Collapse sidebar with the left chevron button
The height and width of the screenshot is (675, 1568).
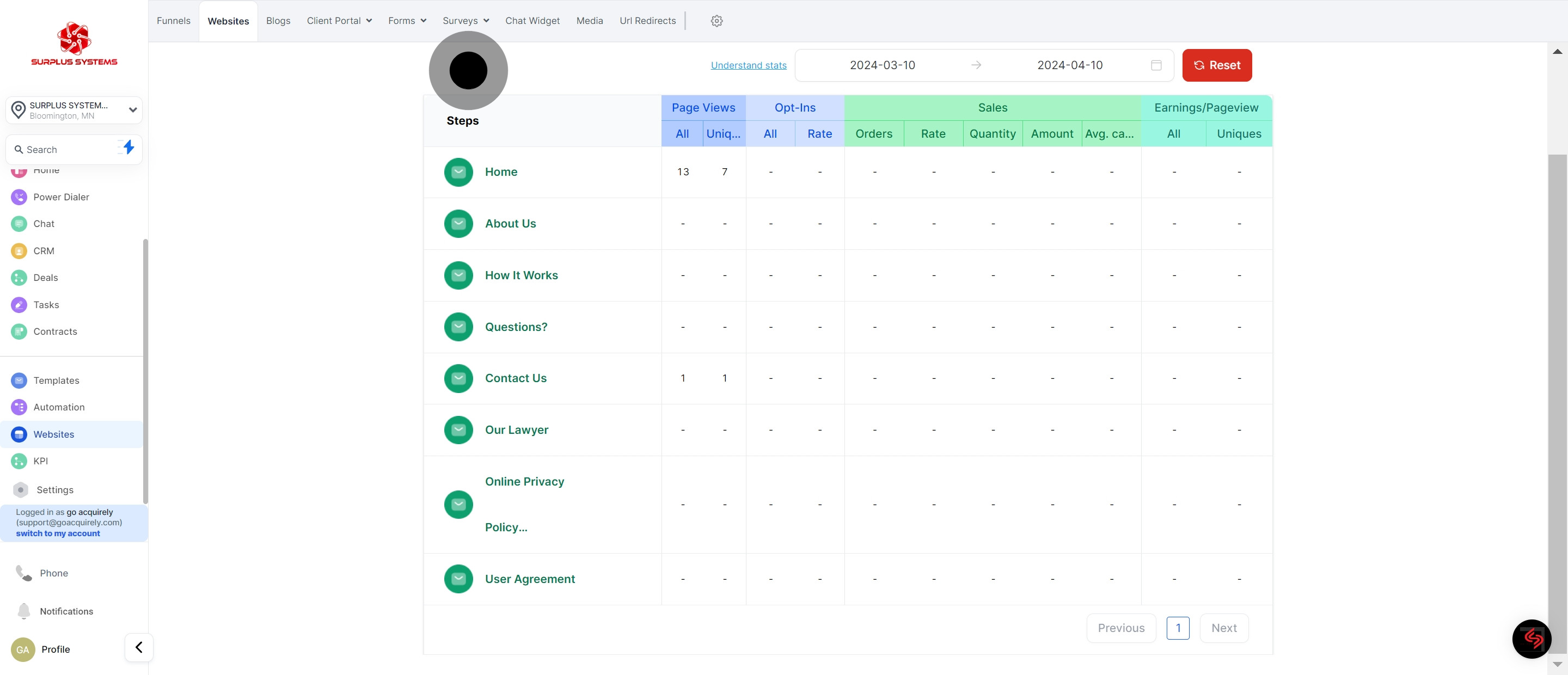[139, 647]
